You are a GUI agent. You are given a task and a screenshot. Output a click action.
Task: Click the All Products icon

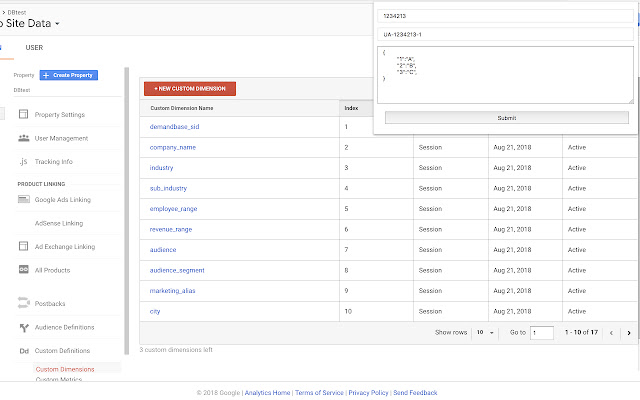pos(24,269)
